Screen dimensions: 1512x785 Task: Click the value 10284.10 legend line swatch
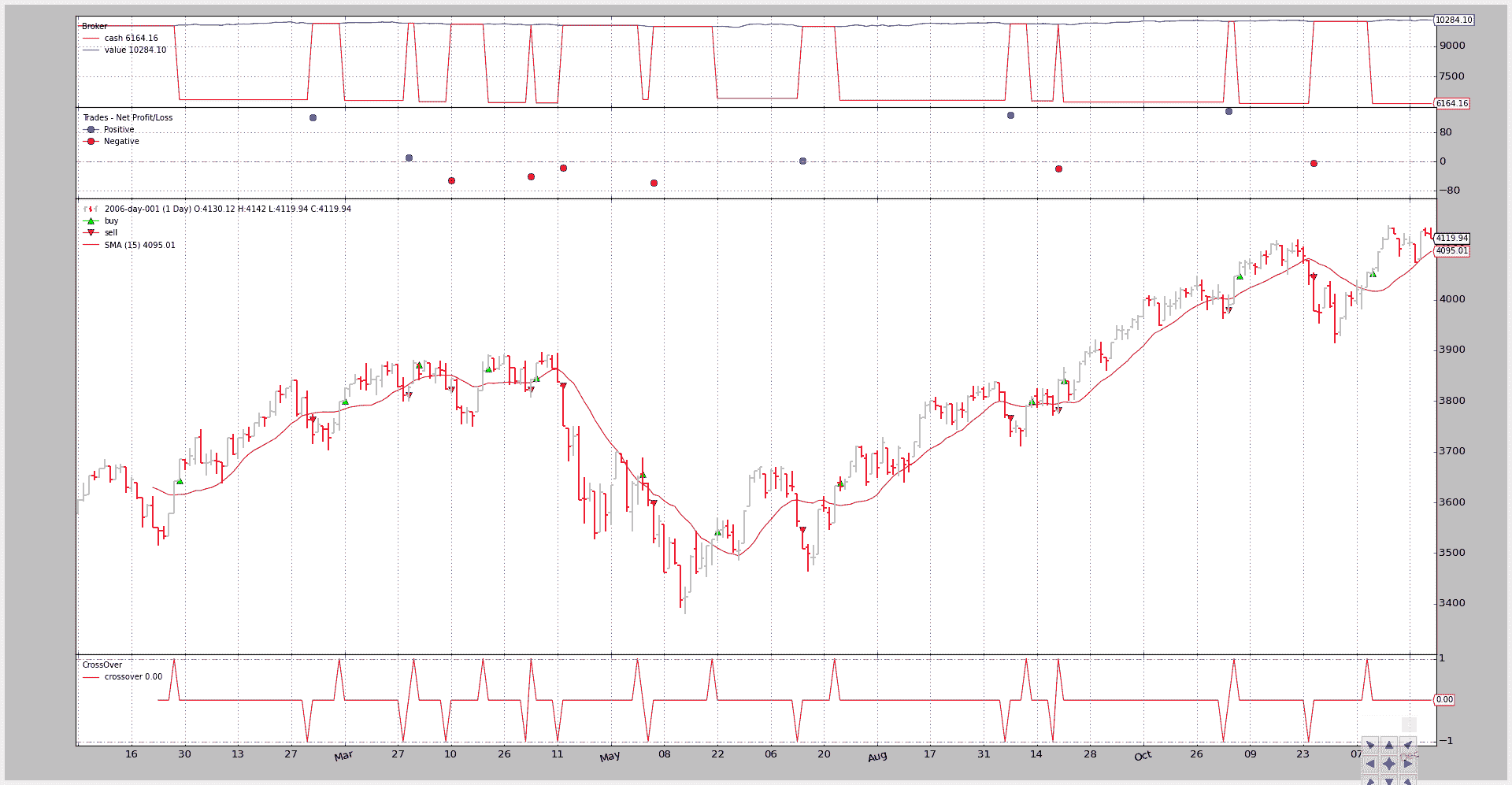[91, 50]
